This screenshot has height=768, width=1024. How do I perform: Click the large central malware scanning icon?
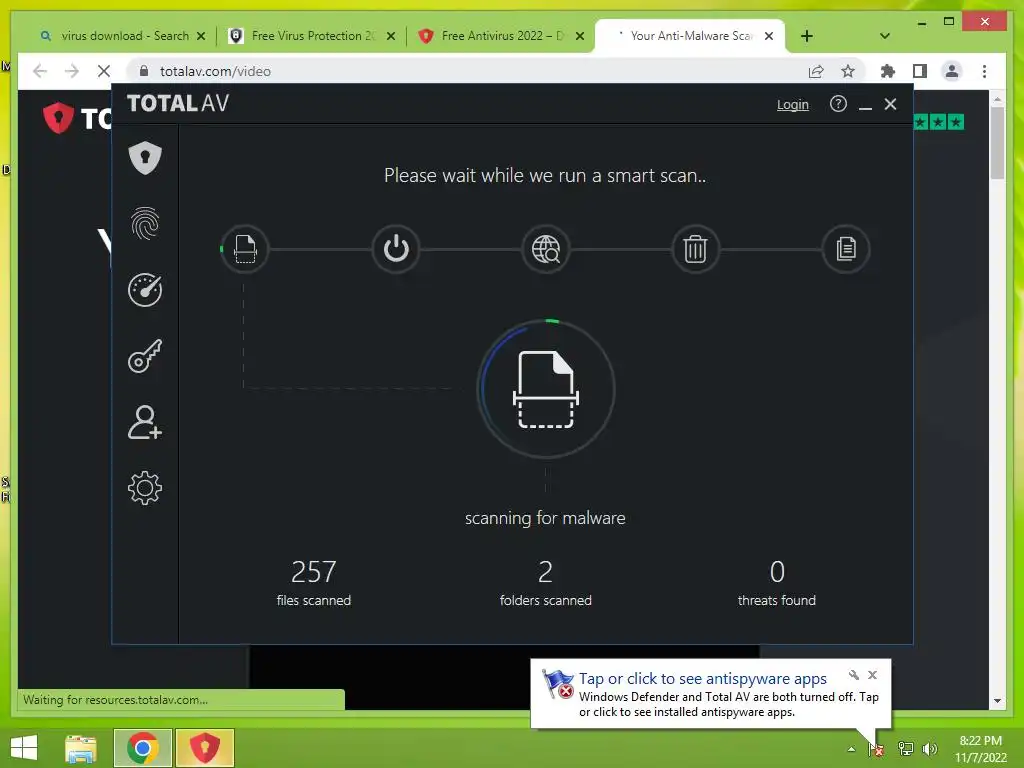click(546, 389)
